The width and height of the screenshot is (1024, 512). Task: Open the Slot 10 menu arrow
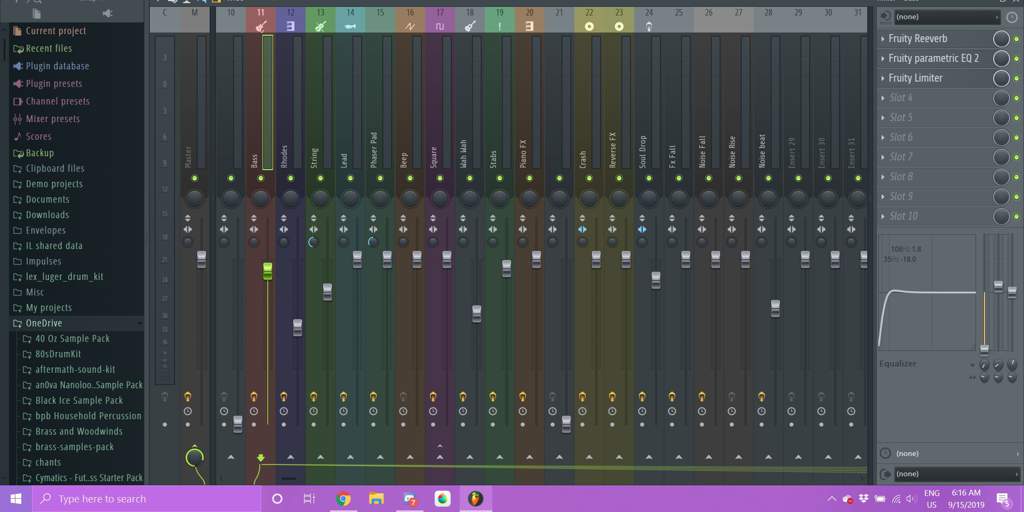[x=883, y=216]
